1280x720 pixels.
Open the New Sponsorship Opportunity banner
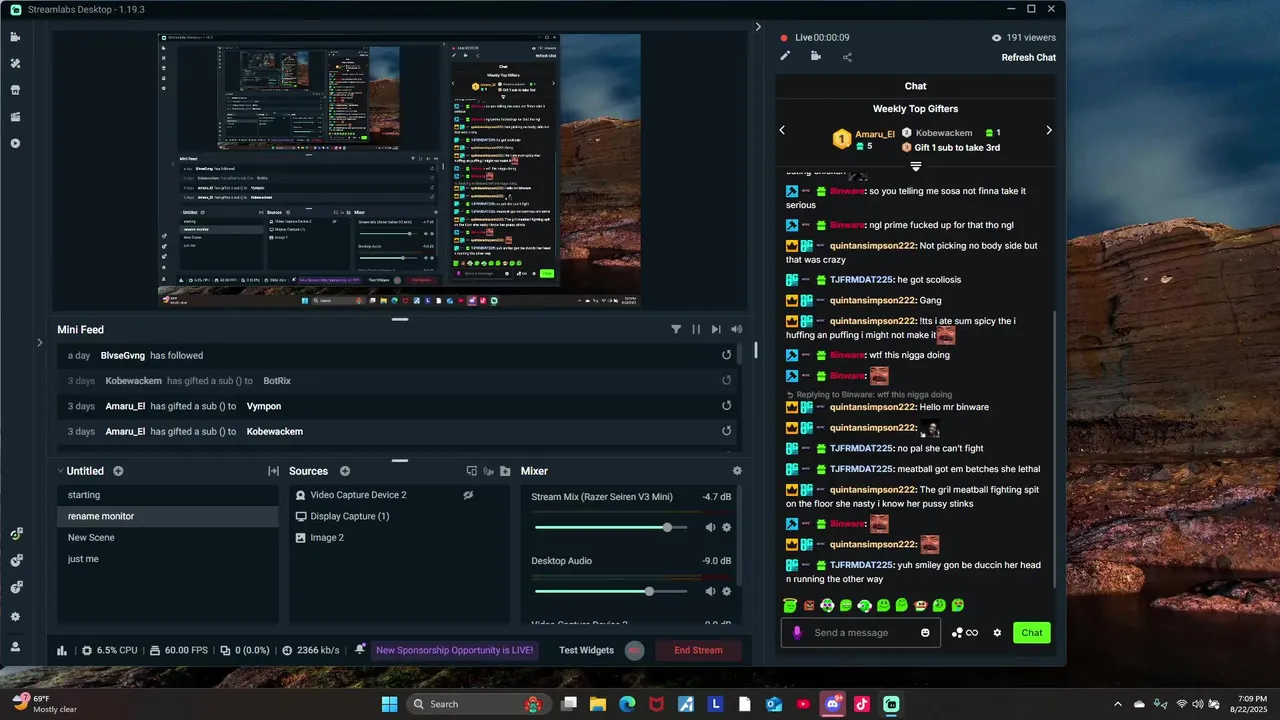click(455, 650)
